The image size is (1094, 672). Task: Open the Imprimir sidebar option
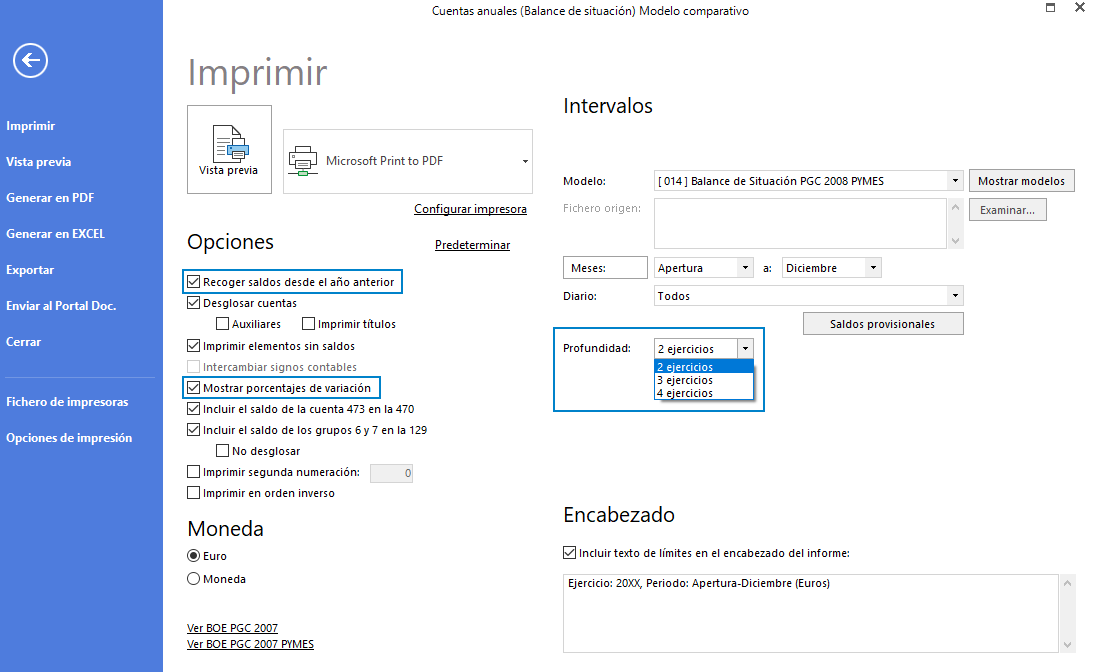pyautogui.click(x=31, y=126)
